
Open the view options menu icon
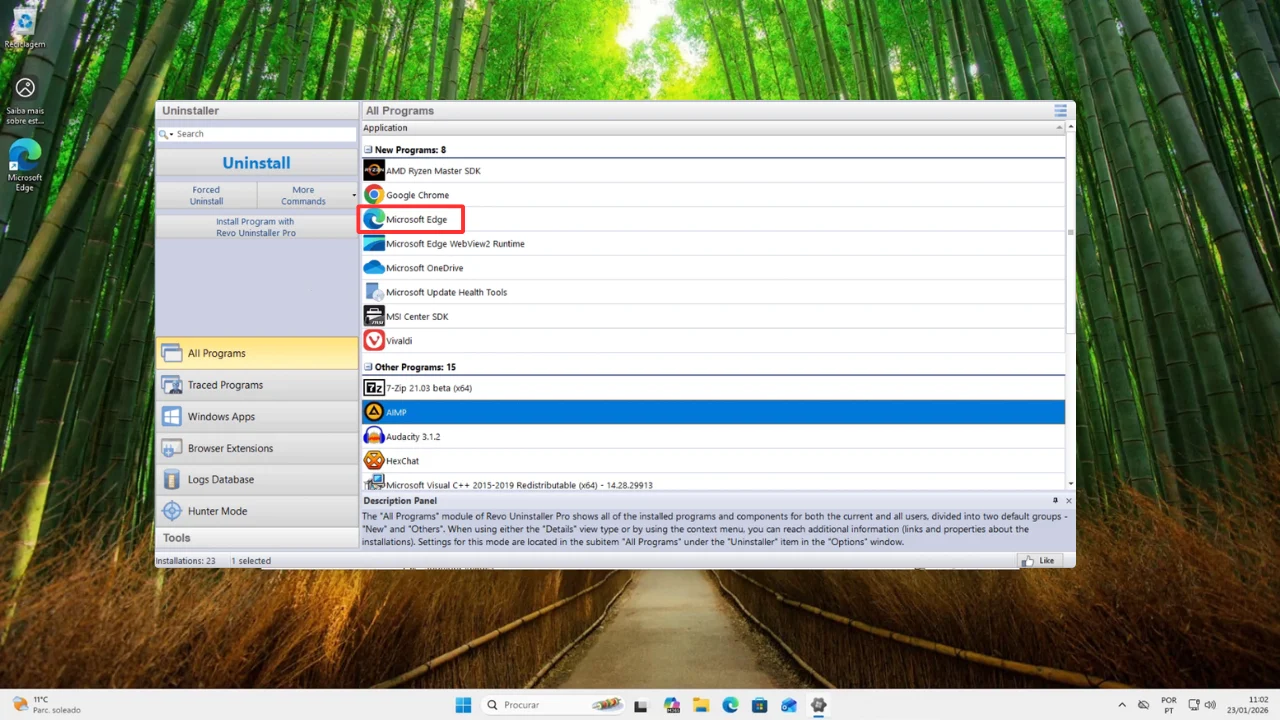pos(1060,110)
